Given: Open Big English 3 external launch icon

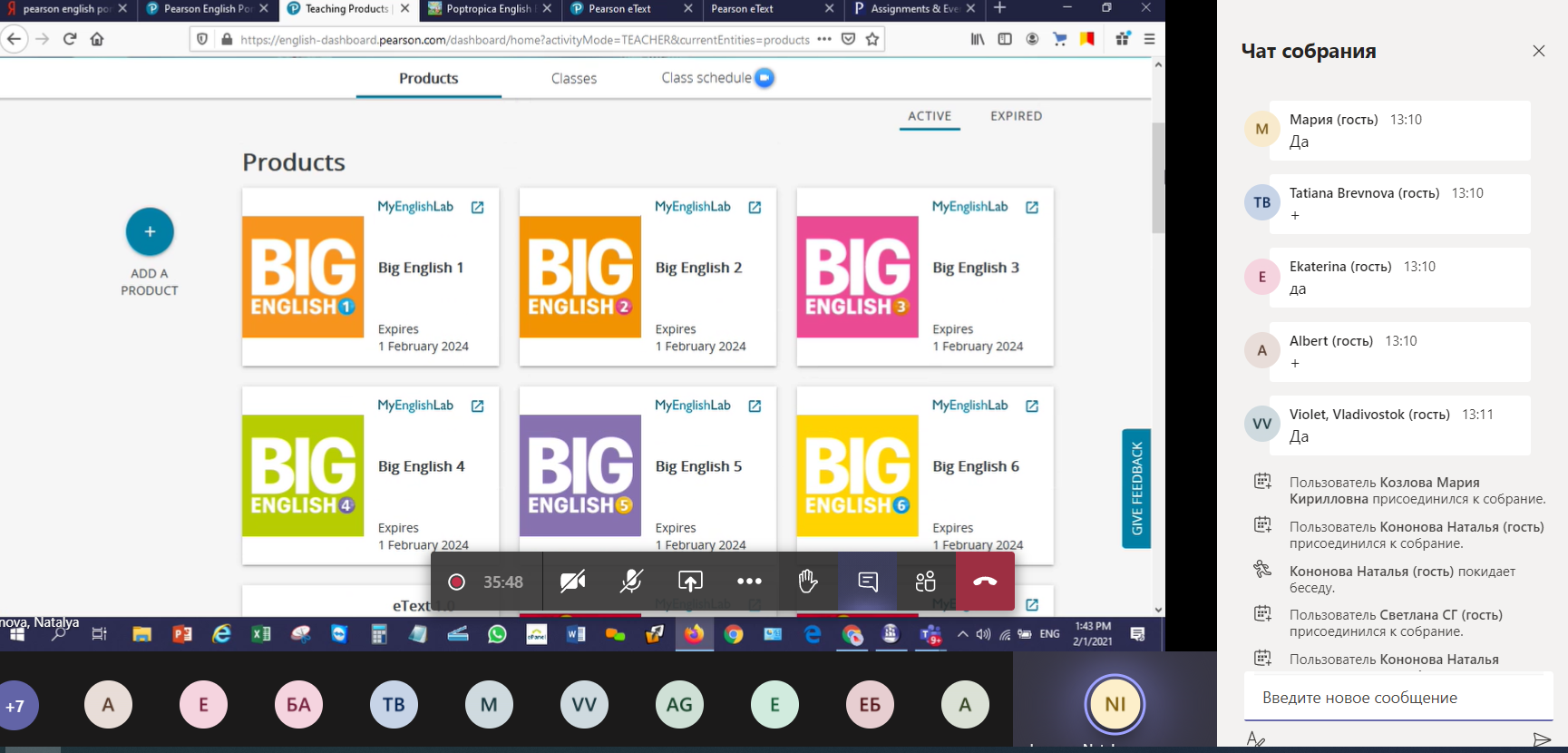Looking at the screenshot, I should [1032, 208].
